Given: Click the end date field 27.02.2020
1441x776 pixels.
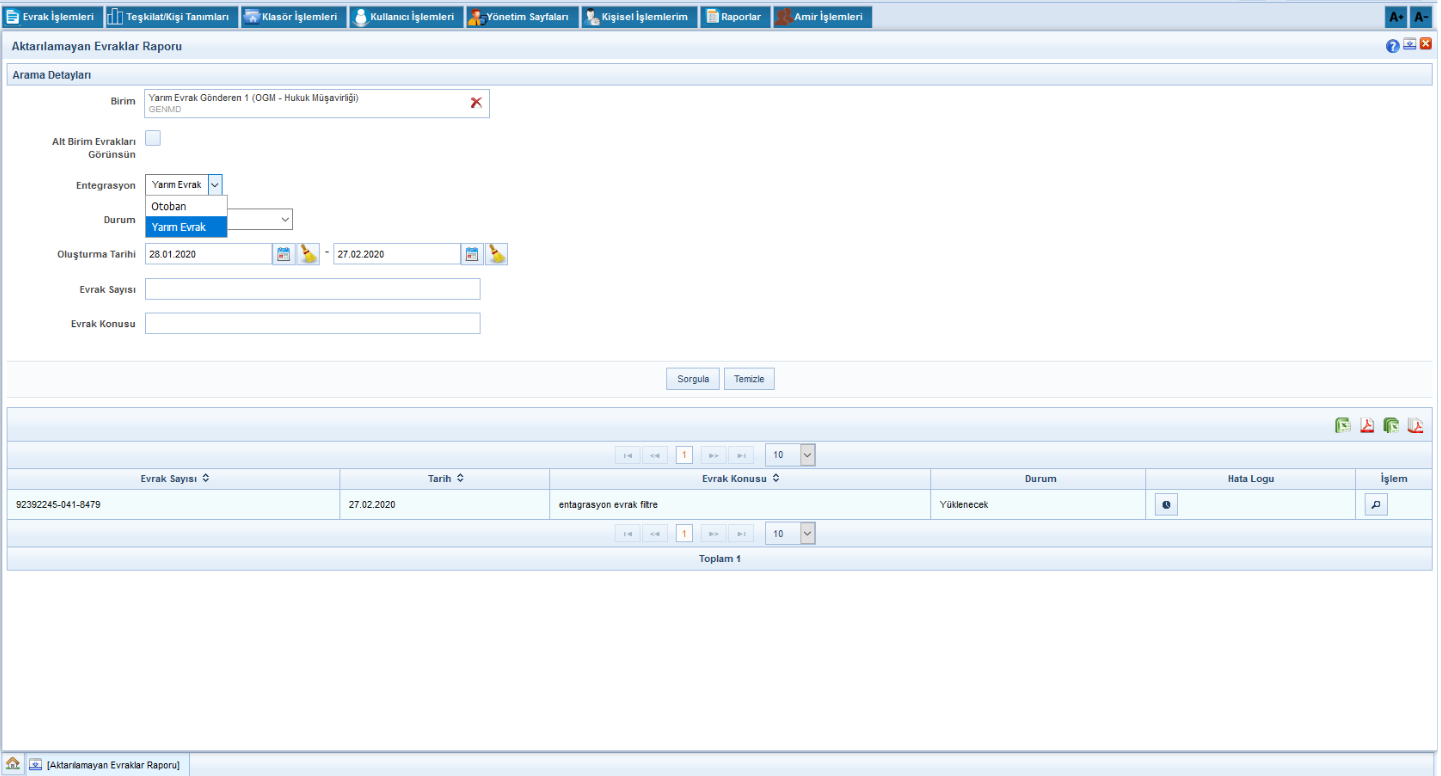Looking at the screenshot, I should [396, 254].
